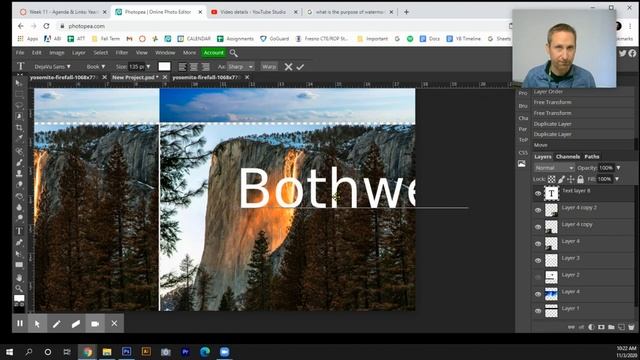
Task: Click the new adjustment layer icon
Action: [591, 327]
